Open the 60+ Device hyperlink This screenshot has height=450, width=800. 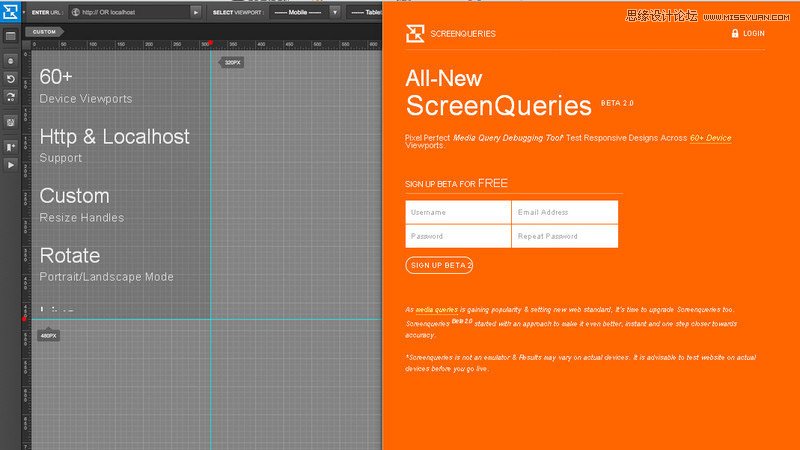710,138
